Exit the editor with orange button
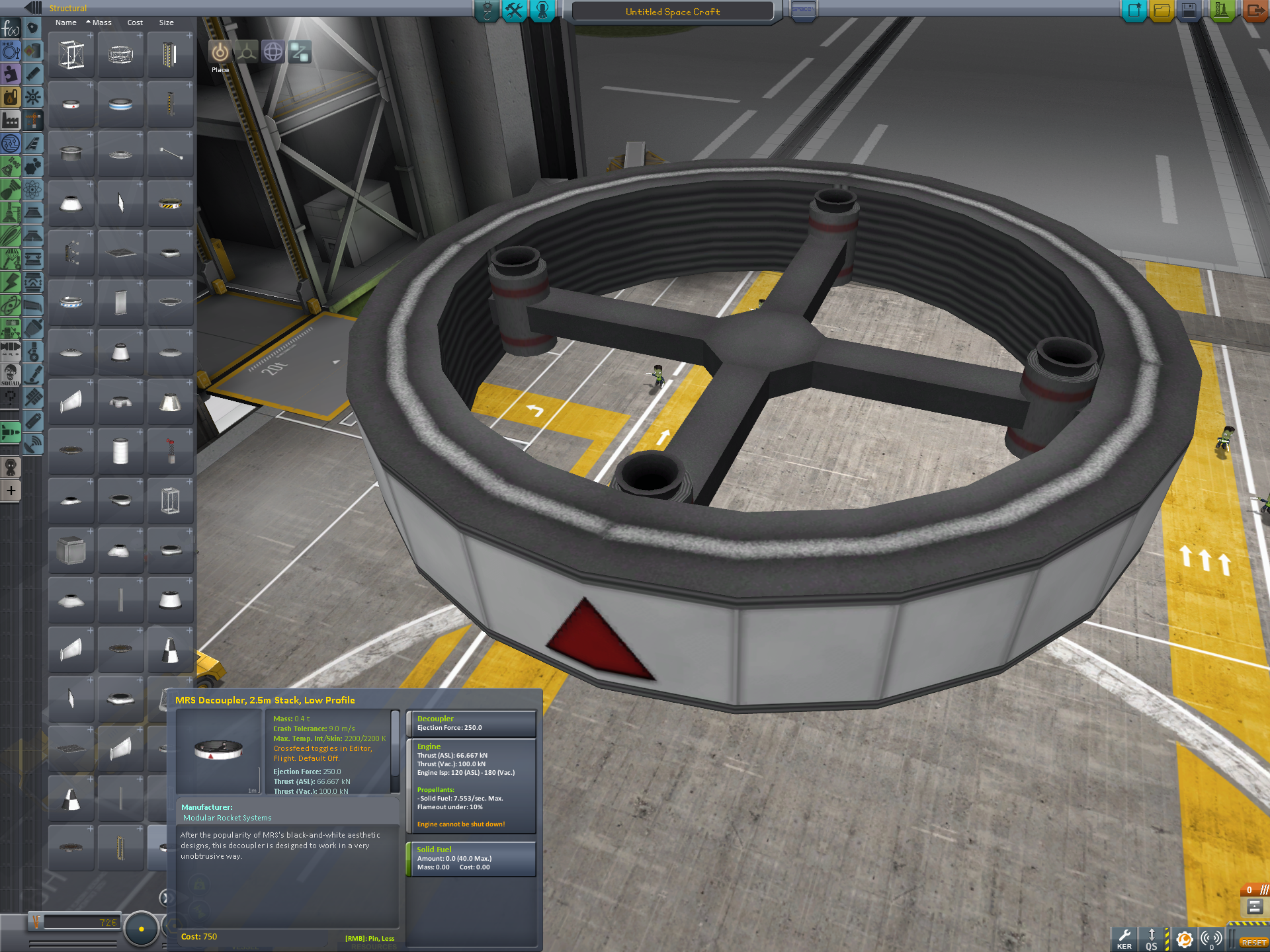The width and height of the screenshot is (1270, 952). [1255, 11]
